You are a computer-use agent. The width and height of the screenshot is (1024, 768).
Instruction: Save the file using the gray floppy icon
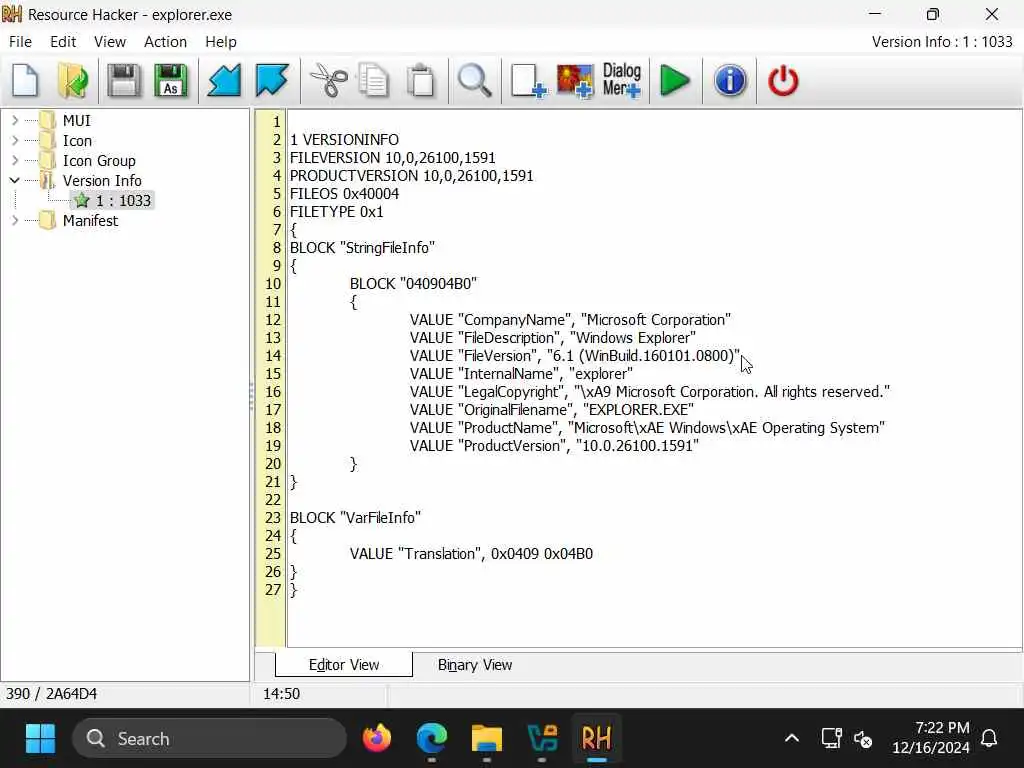[123, 81]
